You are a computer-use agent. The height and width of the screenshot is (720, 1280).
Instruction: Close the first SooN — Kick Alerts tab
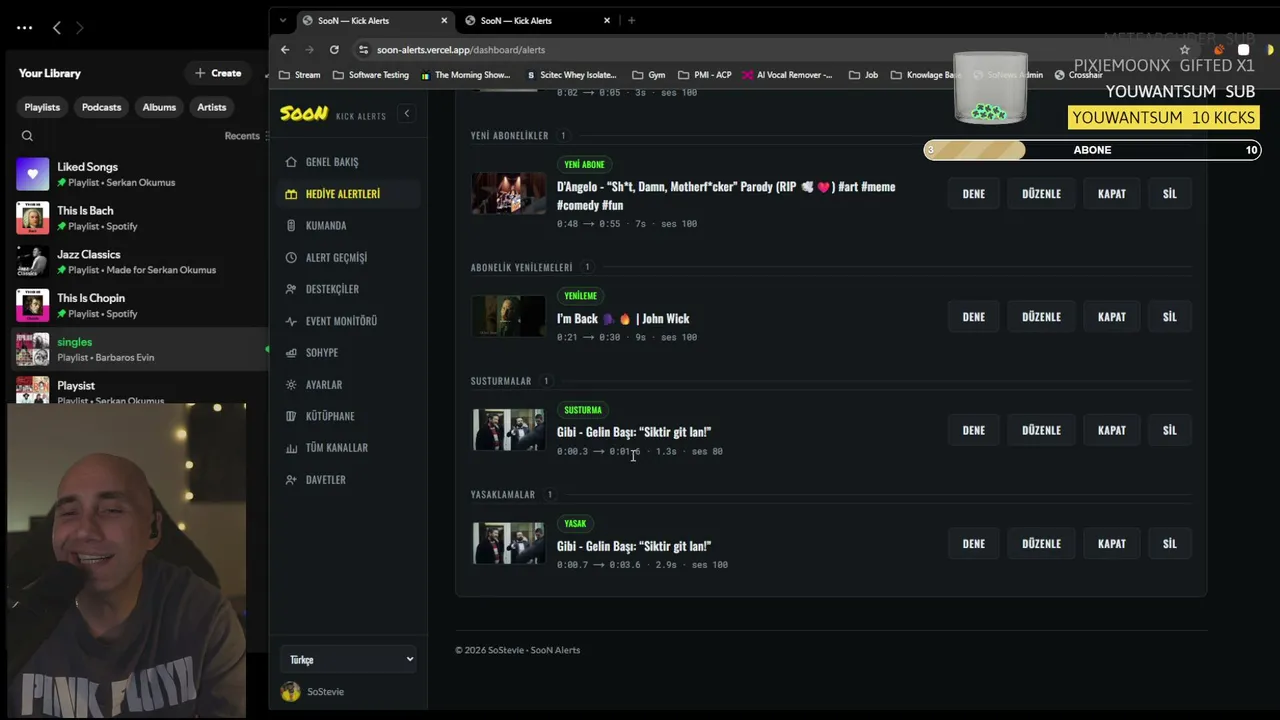point(444,20)
